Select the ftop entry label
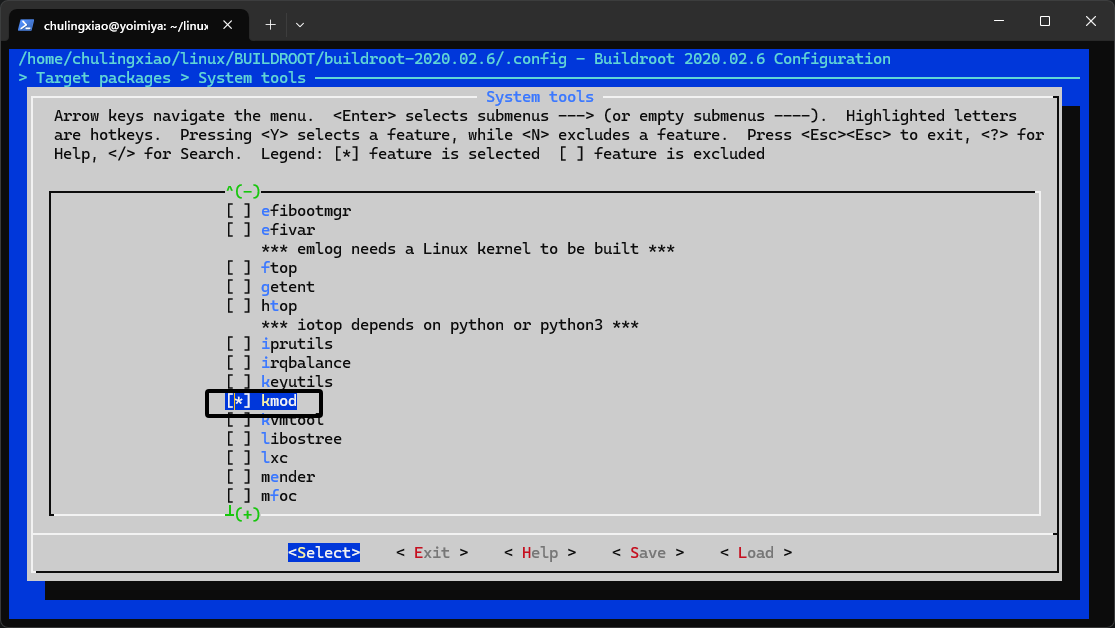Viewport: 1115px width, 628px height. [x=279, y=268]
